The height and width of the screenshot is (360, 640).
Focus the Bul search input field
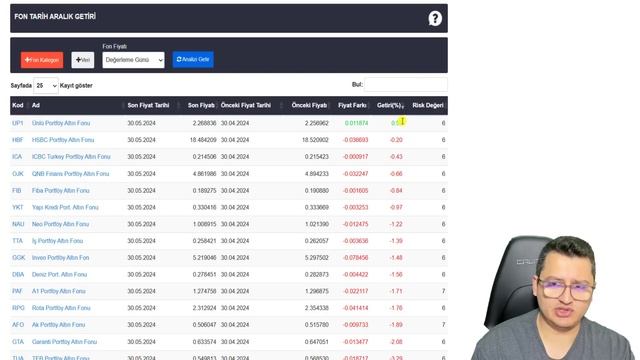[x=406, y=84]
